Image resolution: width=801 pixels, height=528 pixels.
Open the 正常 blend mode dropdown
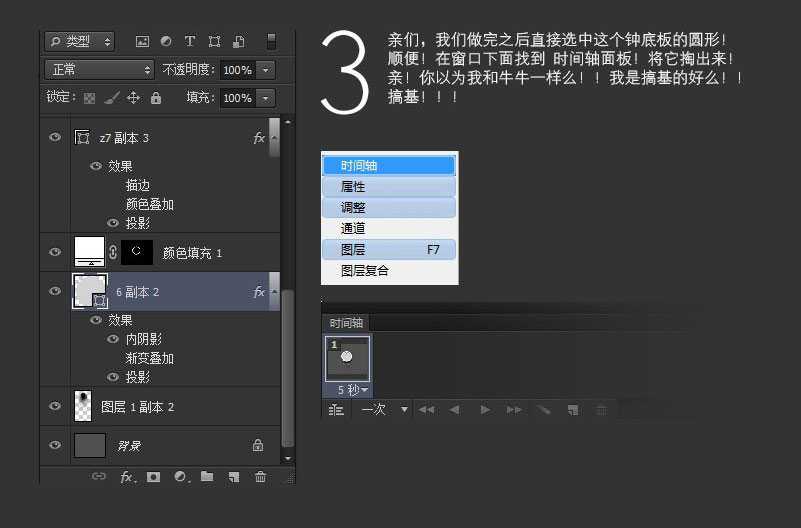coord(100,70)
